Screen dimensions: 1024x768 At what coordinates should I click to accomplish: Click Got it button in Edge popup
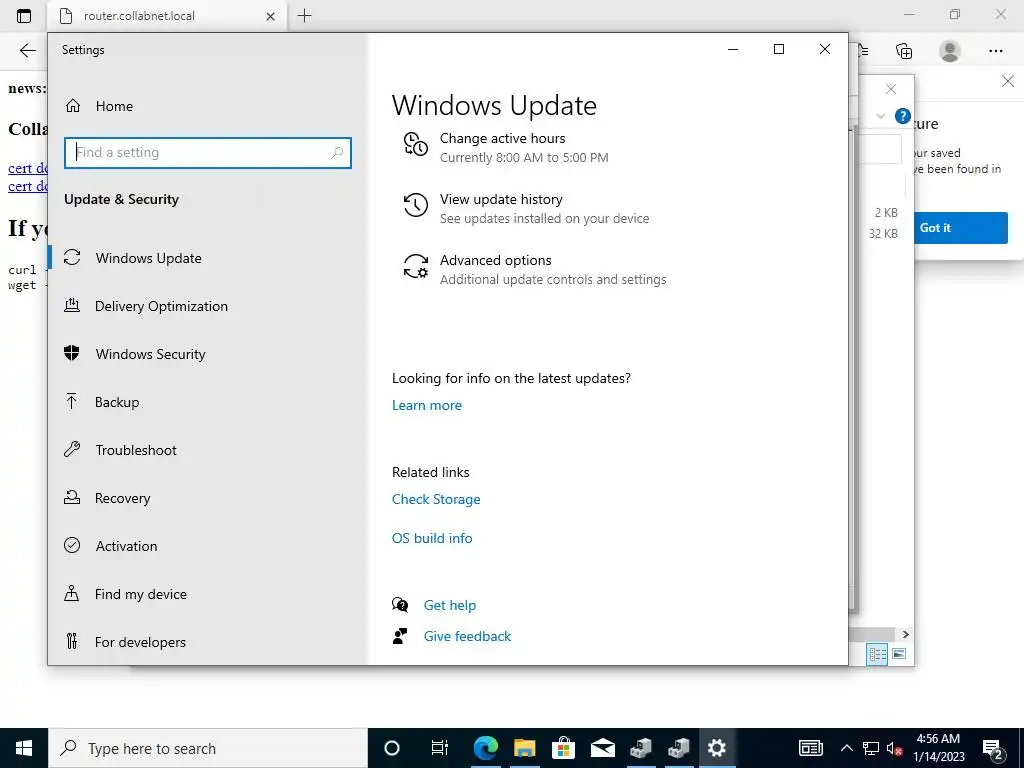(x=961, y=228)
